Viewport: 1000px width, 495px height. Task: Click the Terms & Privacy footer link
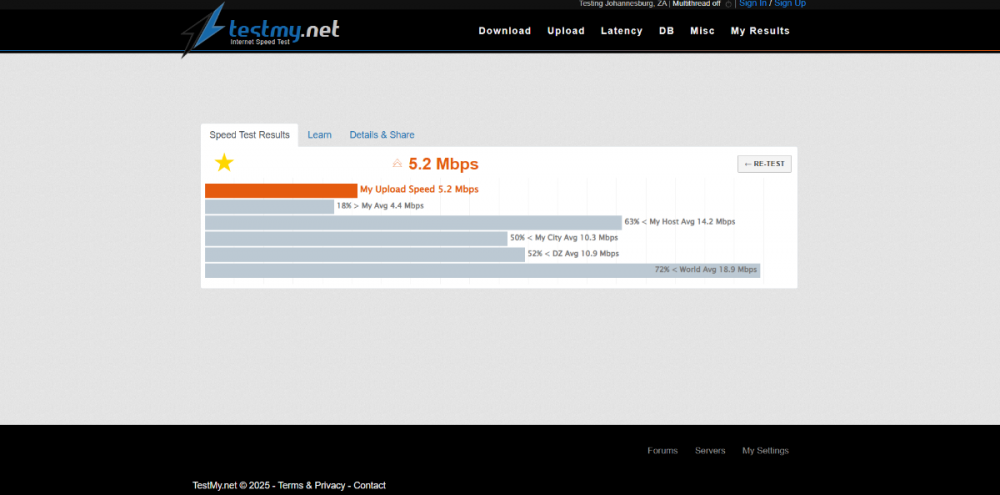tap(311, 485)
